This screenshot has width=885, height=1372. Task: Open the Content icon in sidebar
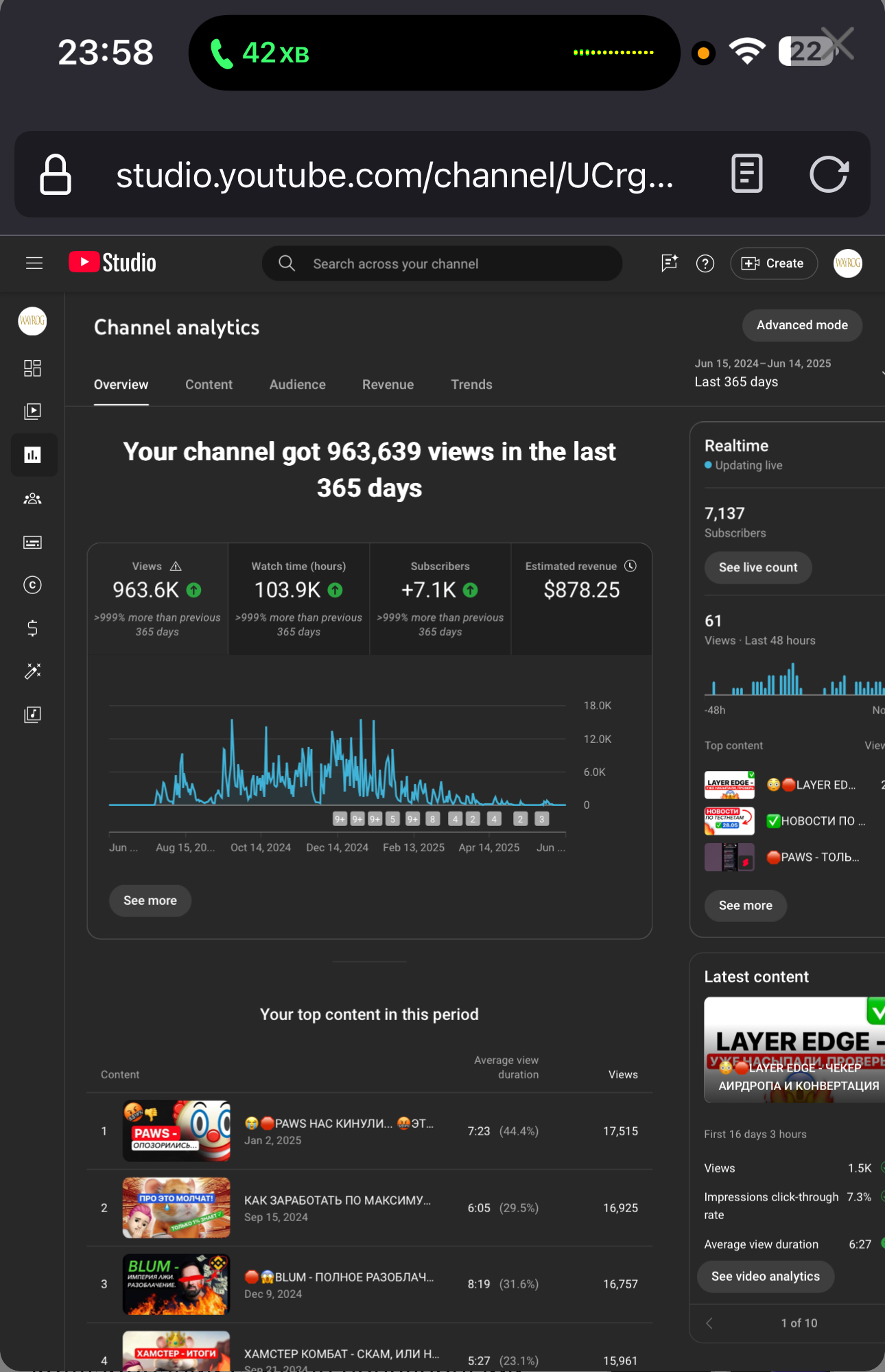click(32, 412)
